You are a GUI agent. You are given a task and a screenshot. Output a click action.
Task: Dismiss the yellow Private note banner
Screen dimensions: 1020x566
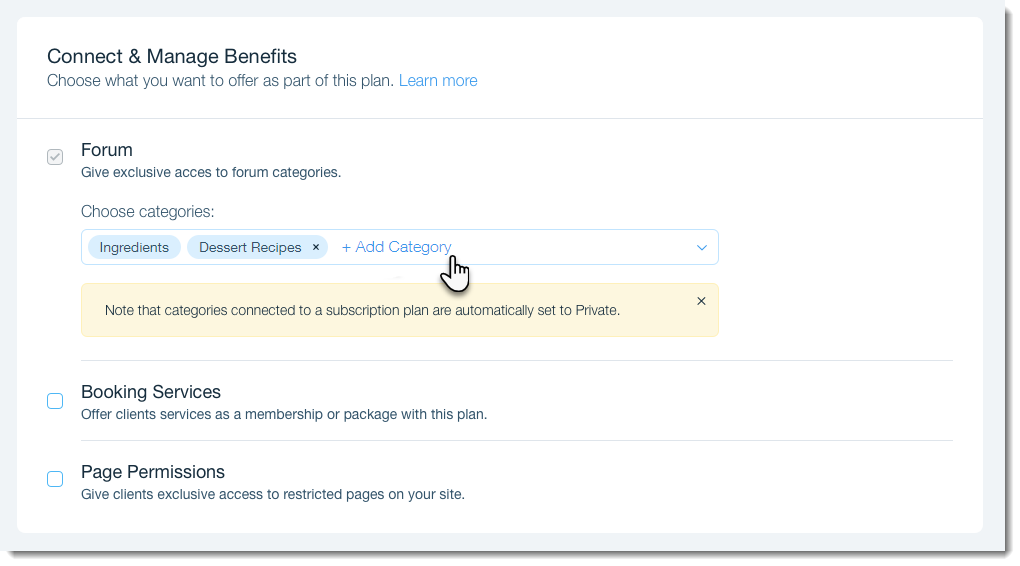click(701, 301)
